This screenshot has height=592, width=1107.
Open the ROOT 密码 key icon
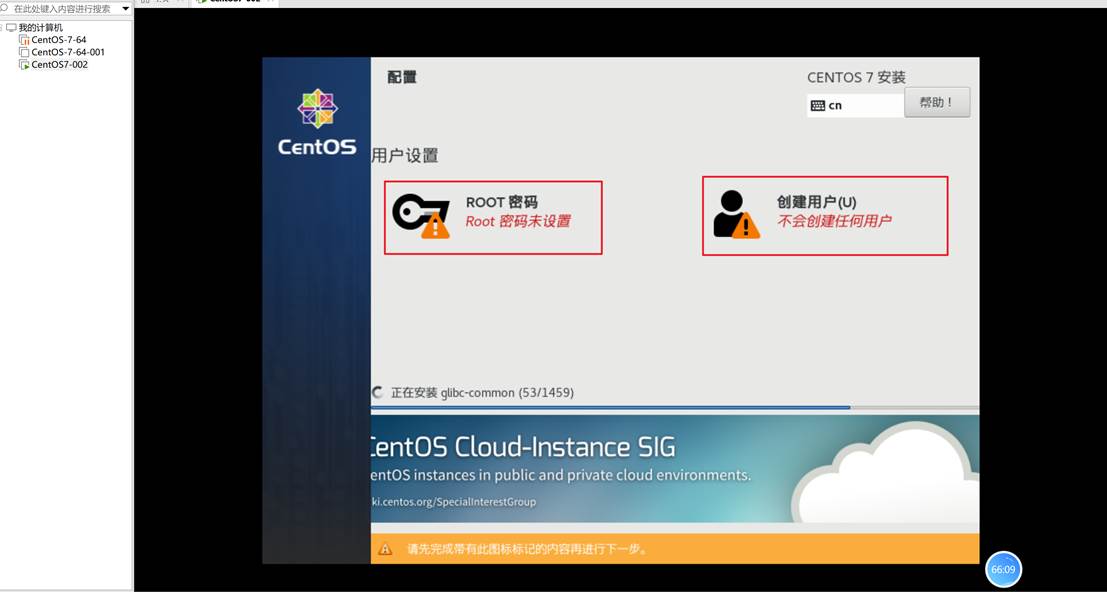pyautogui.click(x=421, y=215)
